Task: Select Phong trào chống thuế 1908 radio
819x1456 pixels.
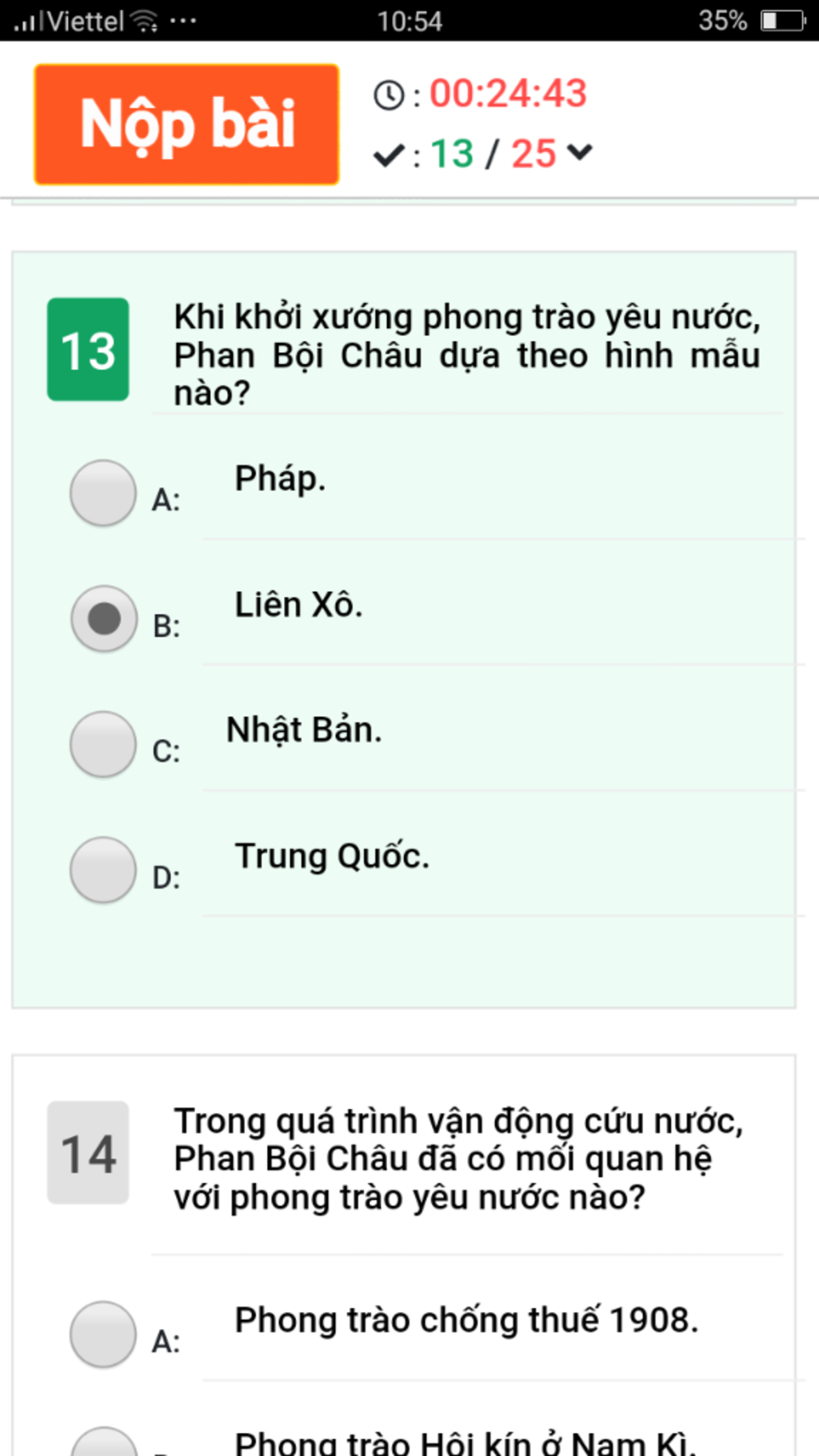Action: [x=103, y=1334]
